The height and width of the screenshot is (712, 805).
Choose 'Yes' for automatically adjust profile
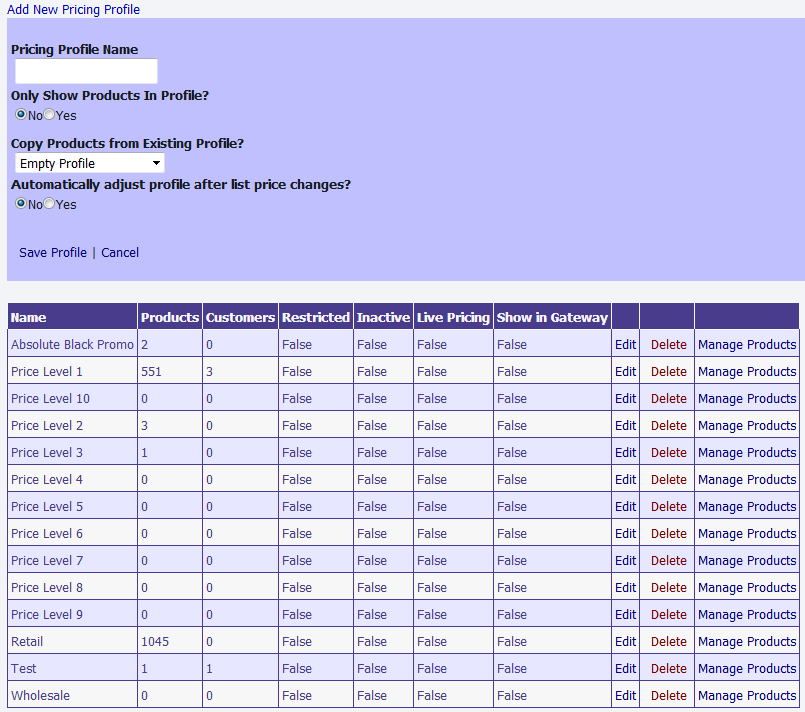[x=50, y=204]
